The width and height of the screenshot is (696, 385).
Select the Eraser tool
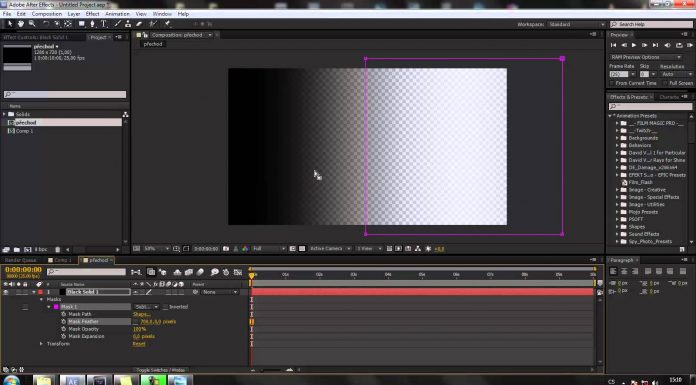click(x=139, y=24)
